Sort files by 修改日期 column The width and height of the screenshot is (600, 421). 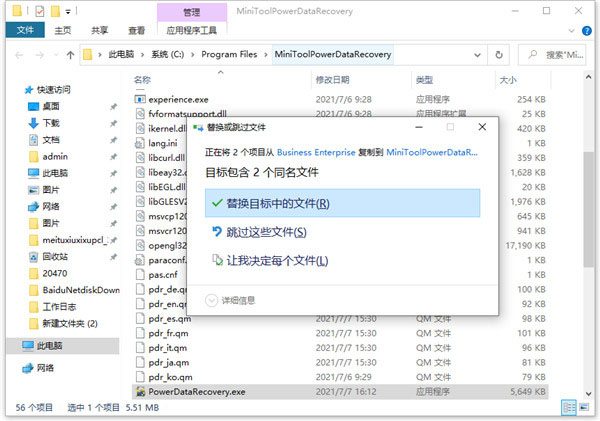click(x=332, y=80)
